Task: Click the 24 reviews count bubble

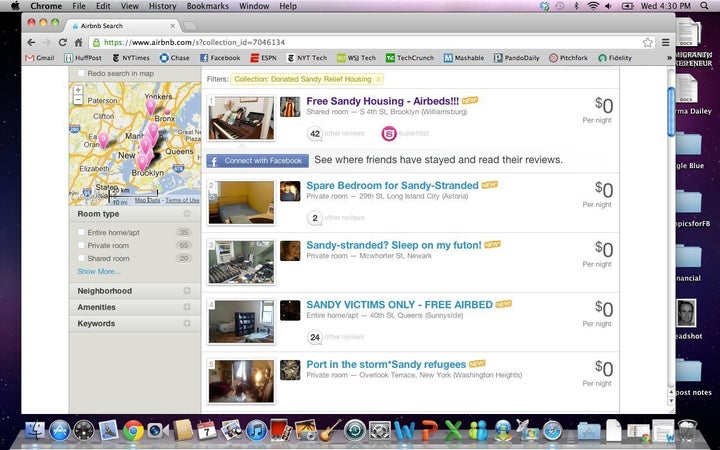Action: (315, 338)
